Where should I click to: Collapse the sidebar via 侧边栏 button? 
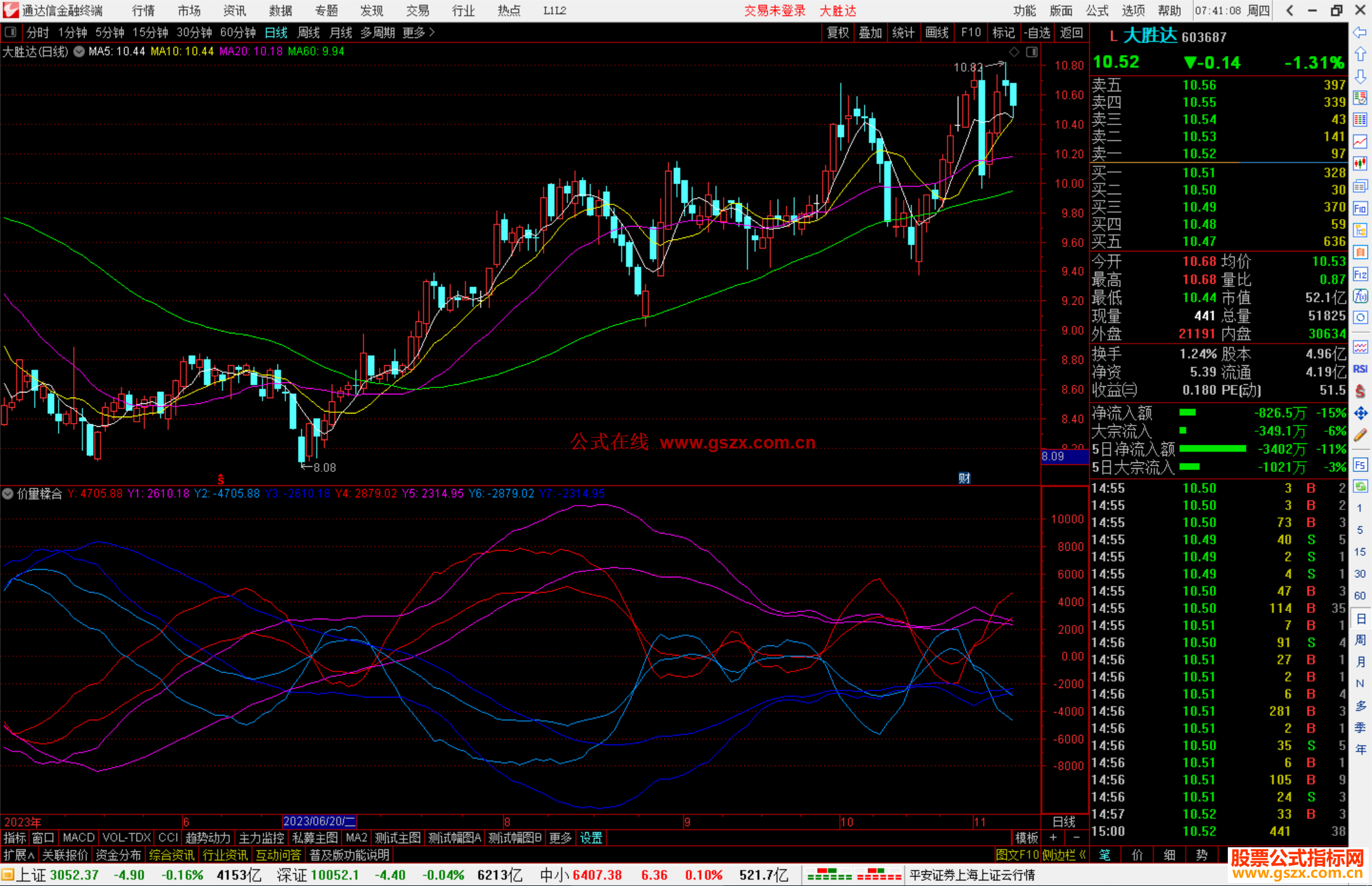[1063, 855]
